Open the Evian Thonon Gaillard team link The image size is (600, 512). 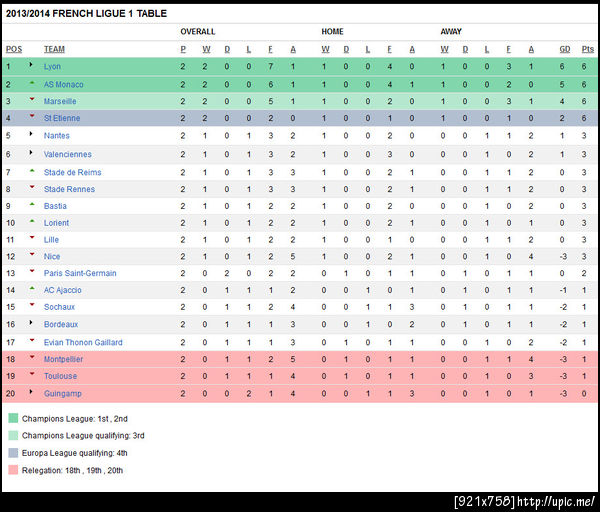[x=83, y=341]
